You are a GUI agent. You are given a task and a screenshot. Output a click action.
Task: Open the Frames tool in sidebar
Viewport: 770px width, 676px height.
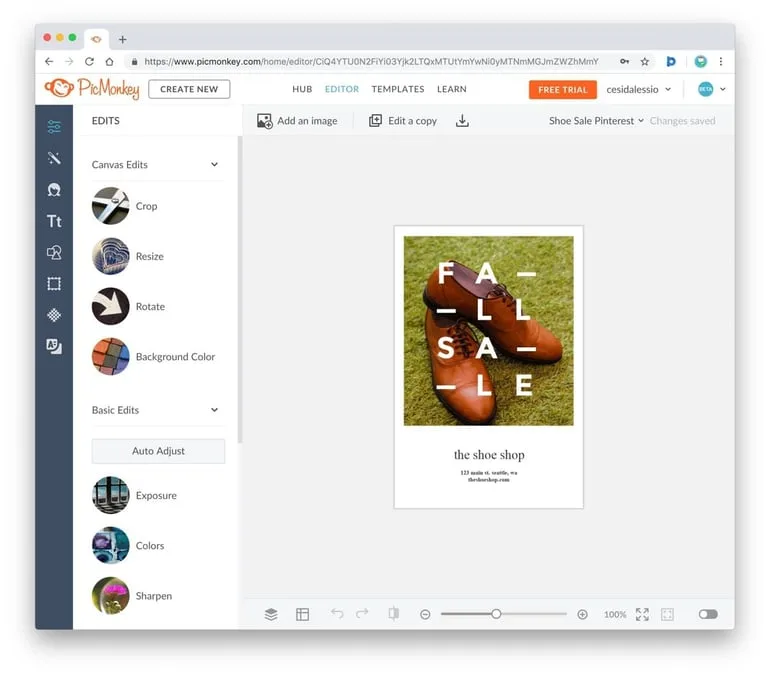pos(54,284)
